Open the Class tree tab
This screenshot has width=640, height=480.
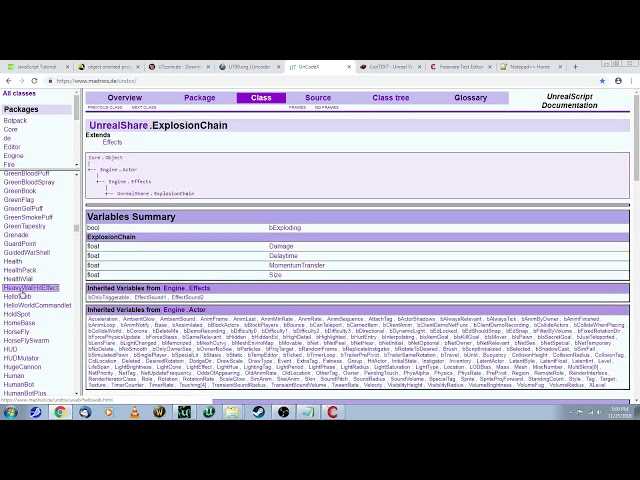[x=391, y=98]
